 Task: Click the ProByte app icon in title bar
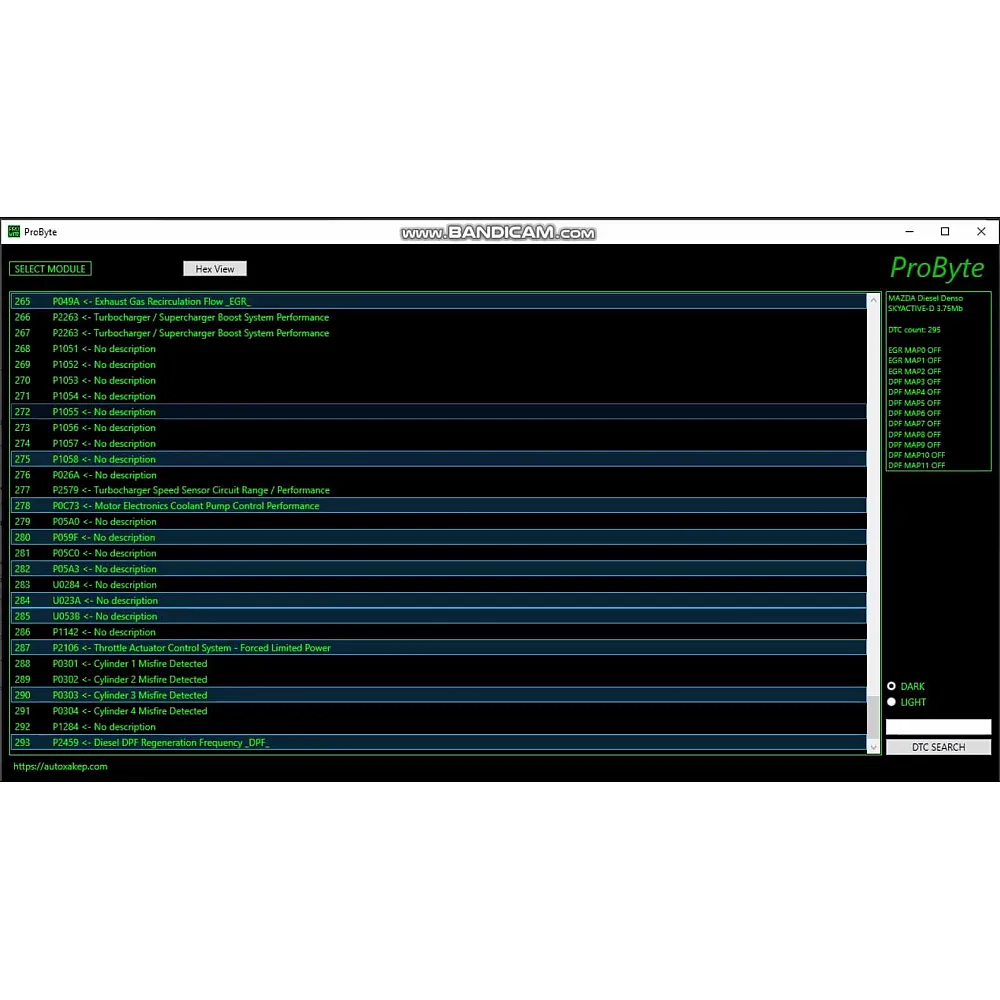click(14, 232)
